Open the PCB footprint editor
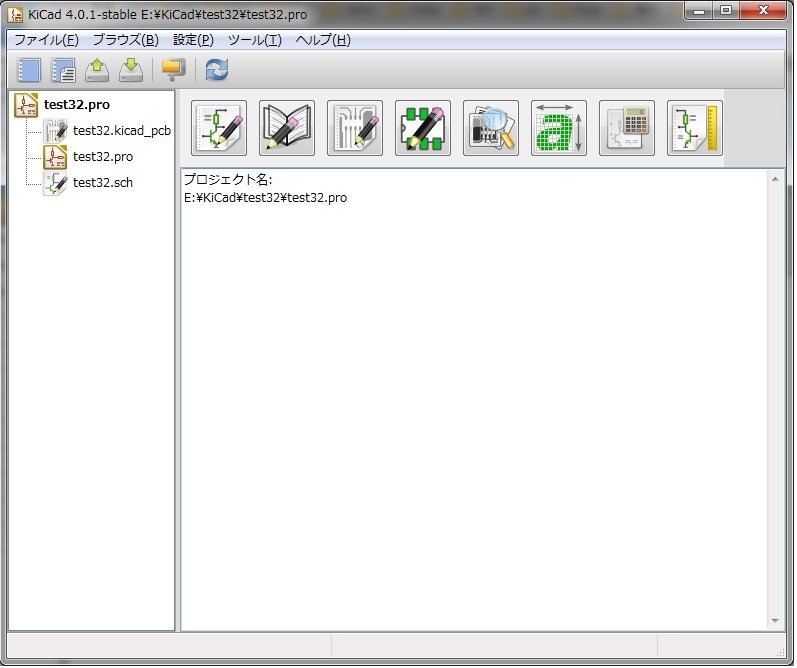This screenshot has width=797, height=668. click(x=423, y=128)
